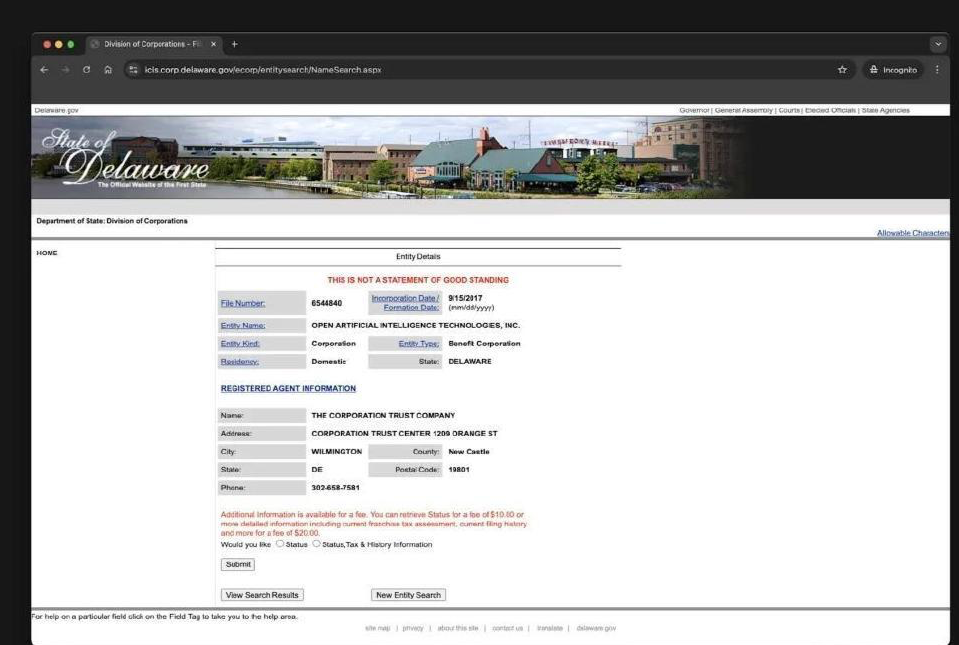This screenshot has width=959, height=645.
Task: Reload the page with the refresh icon
Action: pos(86,70)
